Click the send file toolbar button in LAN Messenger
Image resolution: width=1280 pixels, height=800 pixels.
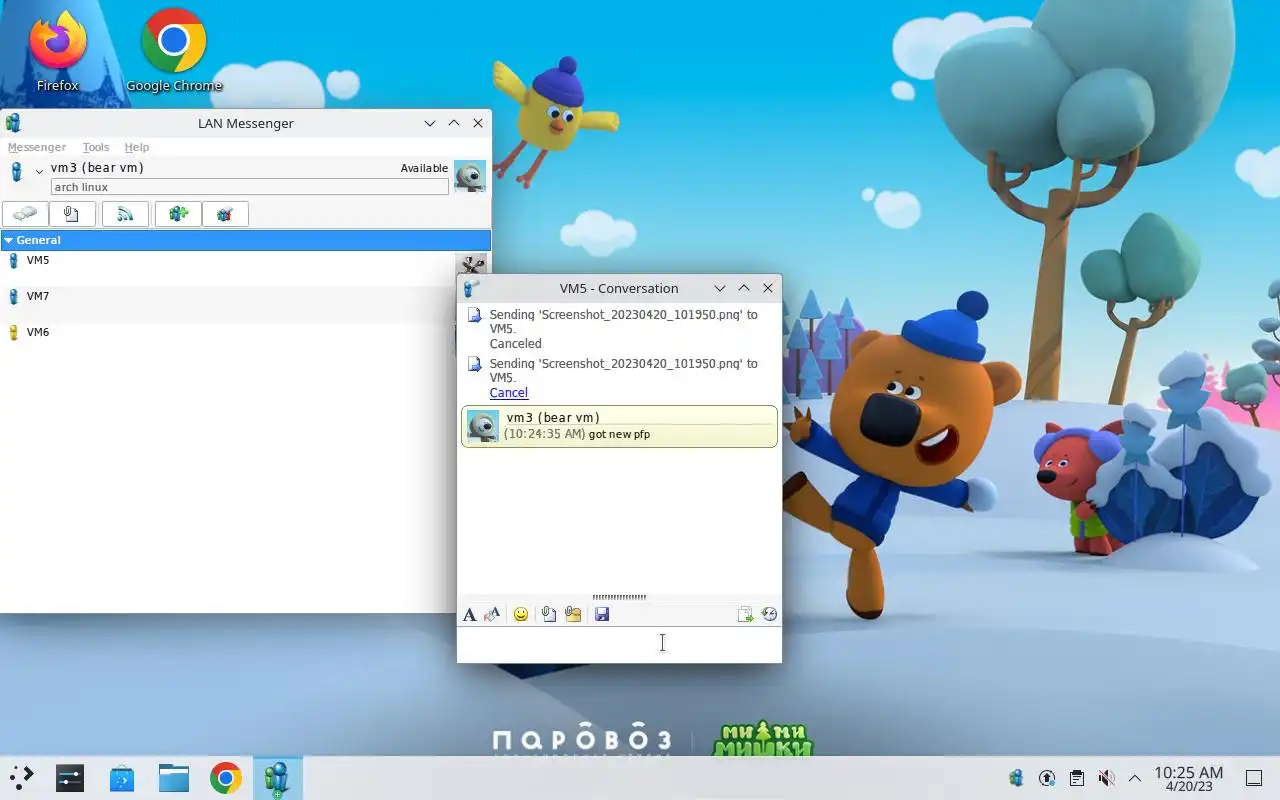click(x=72, y=214)
